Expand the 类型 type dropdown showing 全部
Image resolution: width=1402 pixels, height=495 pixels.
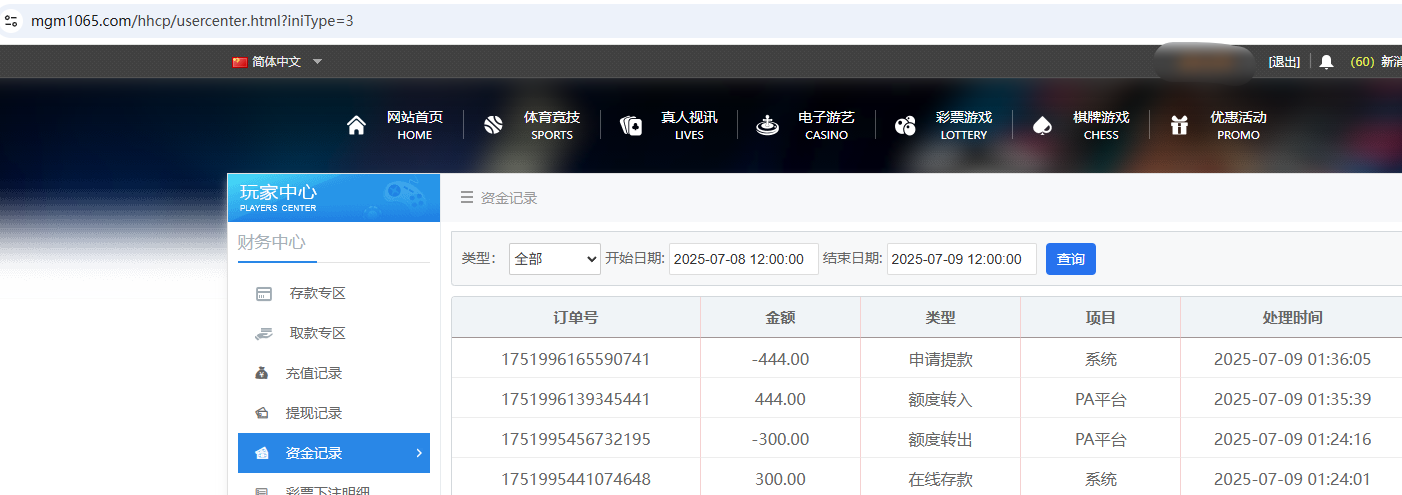click(x=554, y=259)
